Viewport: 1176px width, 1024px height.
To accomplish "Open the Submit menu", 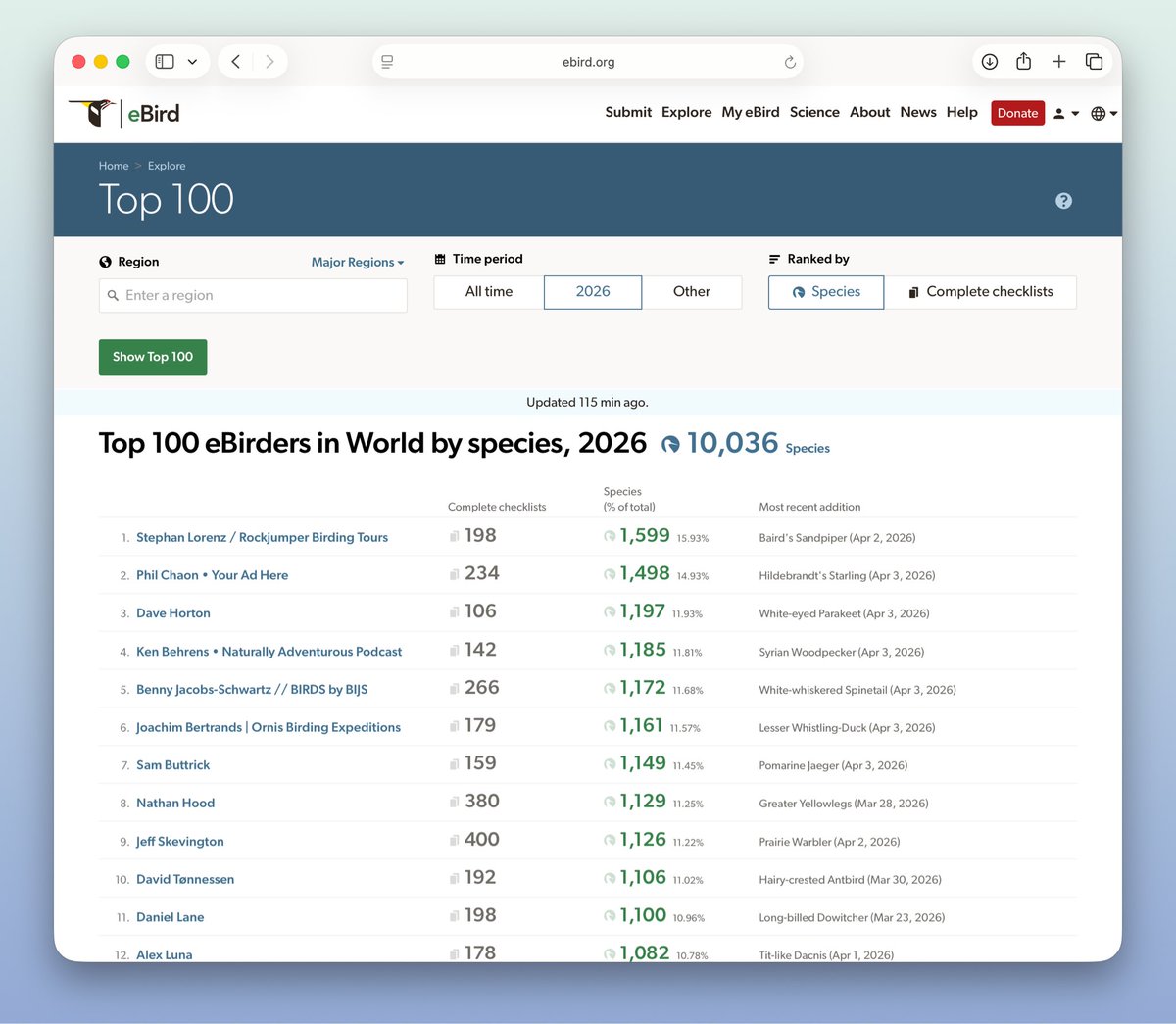I will (x=628, y=112).
